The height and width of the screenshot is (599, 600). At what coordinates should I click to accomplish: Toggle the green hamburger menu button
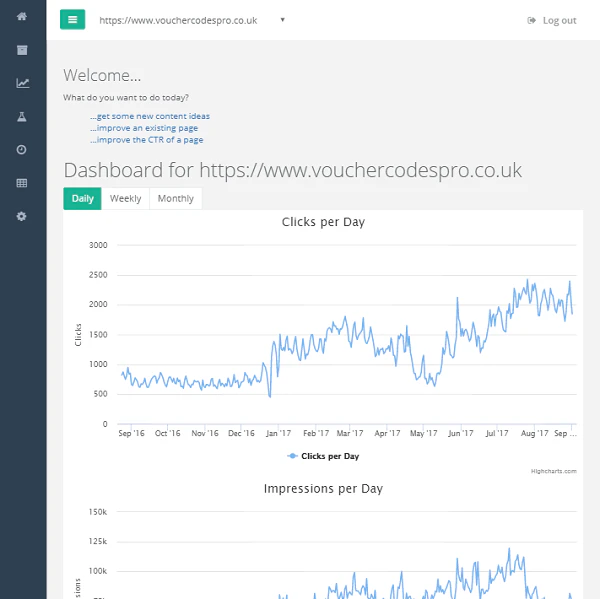72,20
